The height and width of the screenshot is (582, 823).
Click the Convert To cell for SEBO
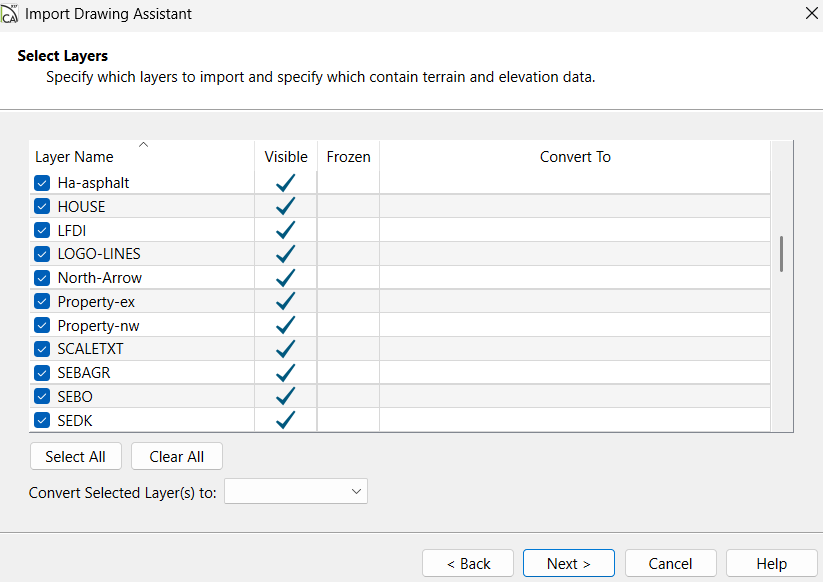(x=574, y=396)
